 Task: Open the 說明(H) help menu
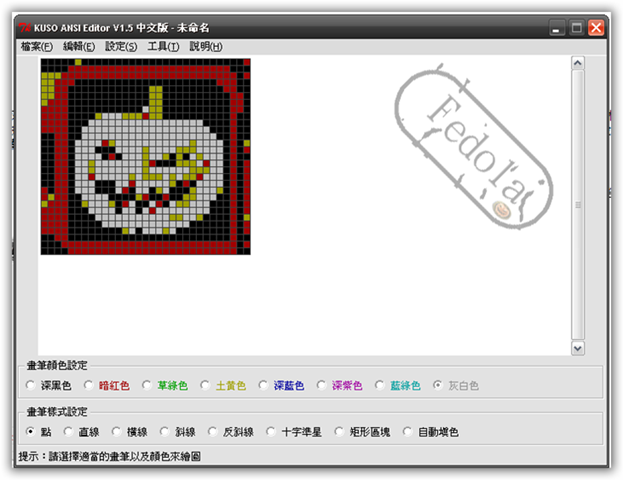pyautogui.click(x=205, y=46)
